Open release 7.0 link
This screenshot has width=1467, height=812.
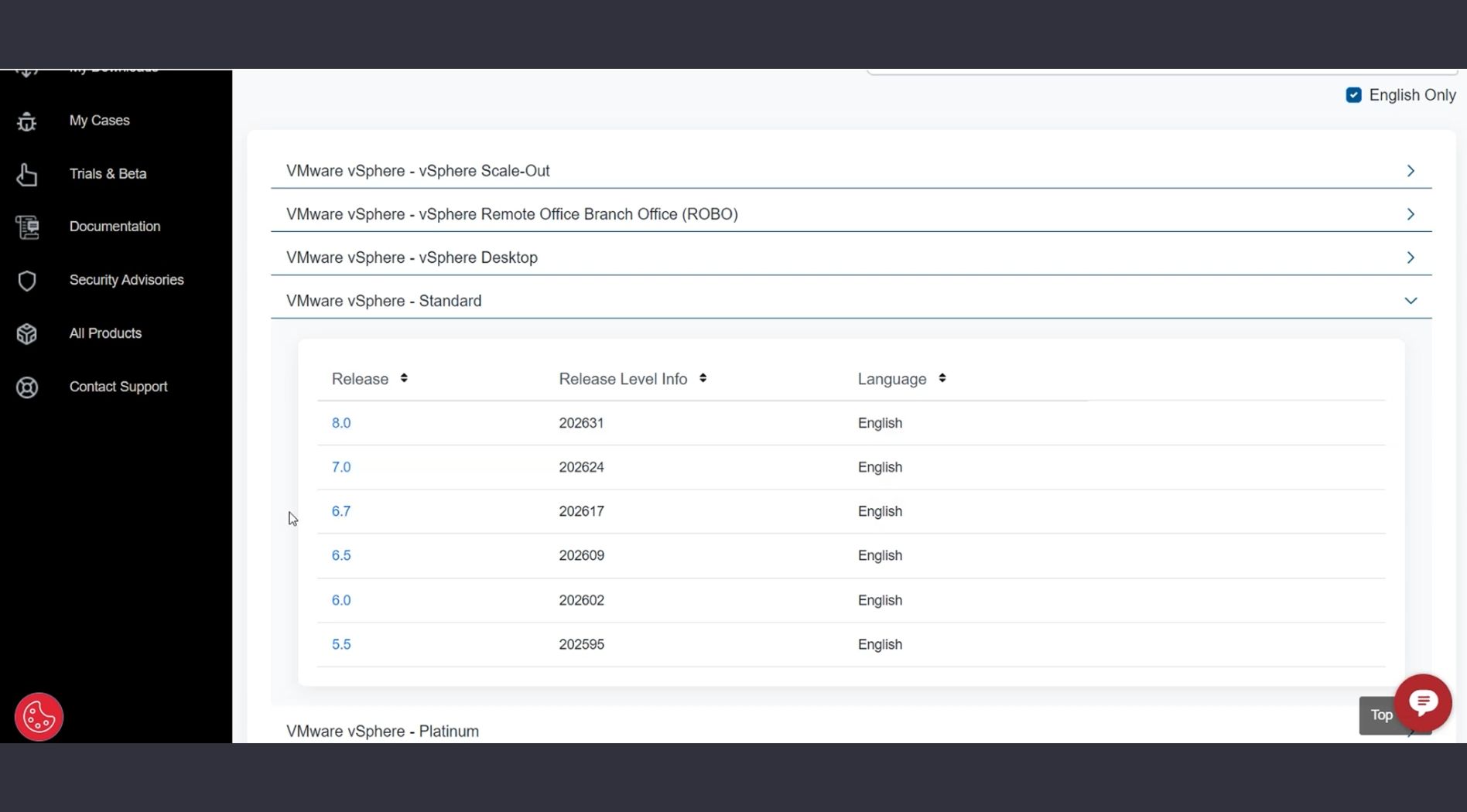(x=341, y=467)
